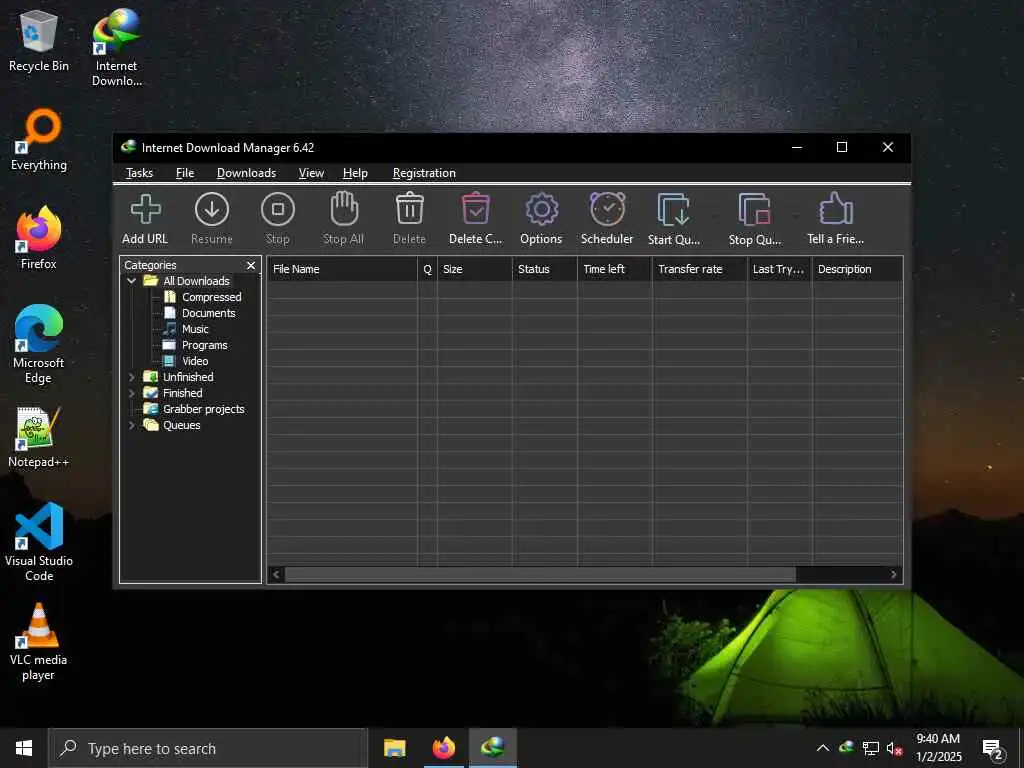Click the Add URL toolbar icon

click(x=145, y=210)
